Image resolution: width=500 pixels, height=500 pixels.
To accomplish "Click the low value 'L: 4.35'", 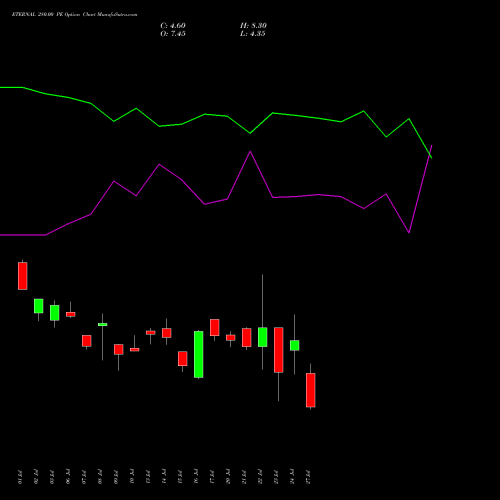I will tap(252, 34).
